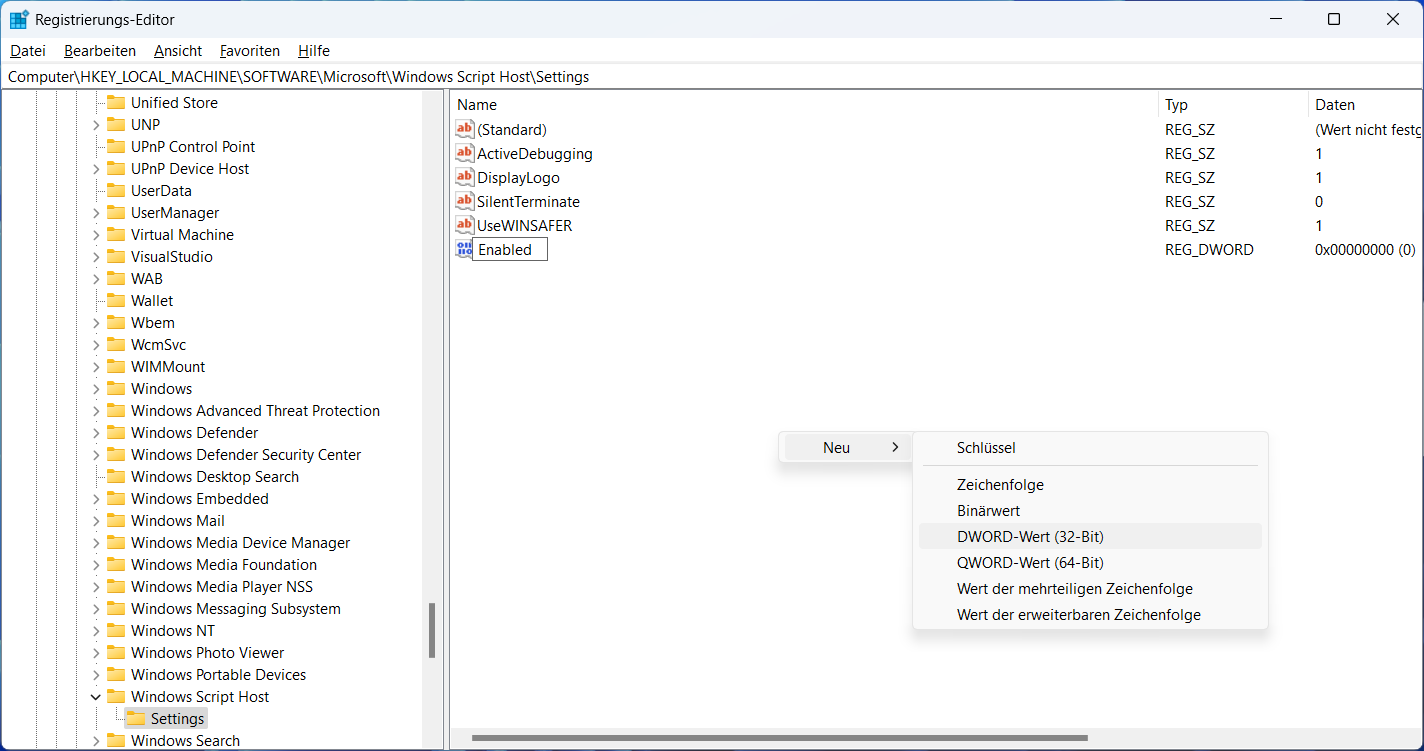The width and height of the screenshot is (1424, 751).
Task: Select Schlüssel in the Neu submenu
Action: pyautogui.click(x=1090, y=448)
